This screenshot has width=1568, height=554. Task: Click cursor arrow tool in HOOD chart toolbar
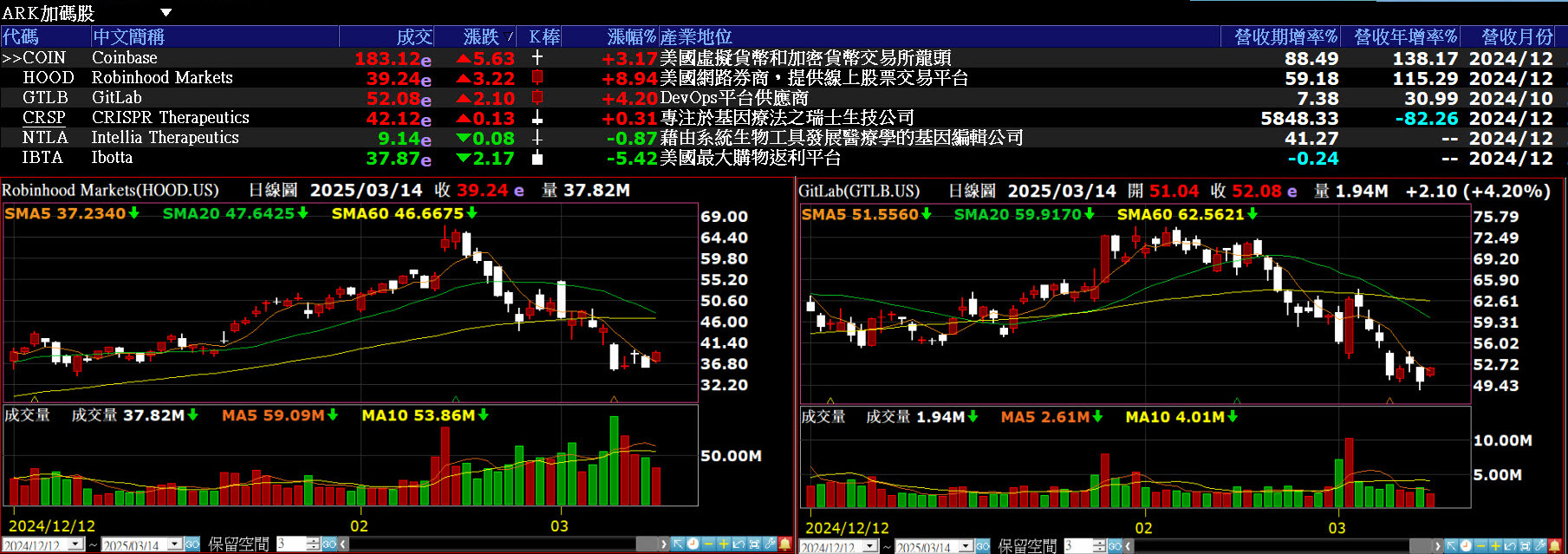pos(678,544)
